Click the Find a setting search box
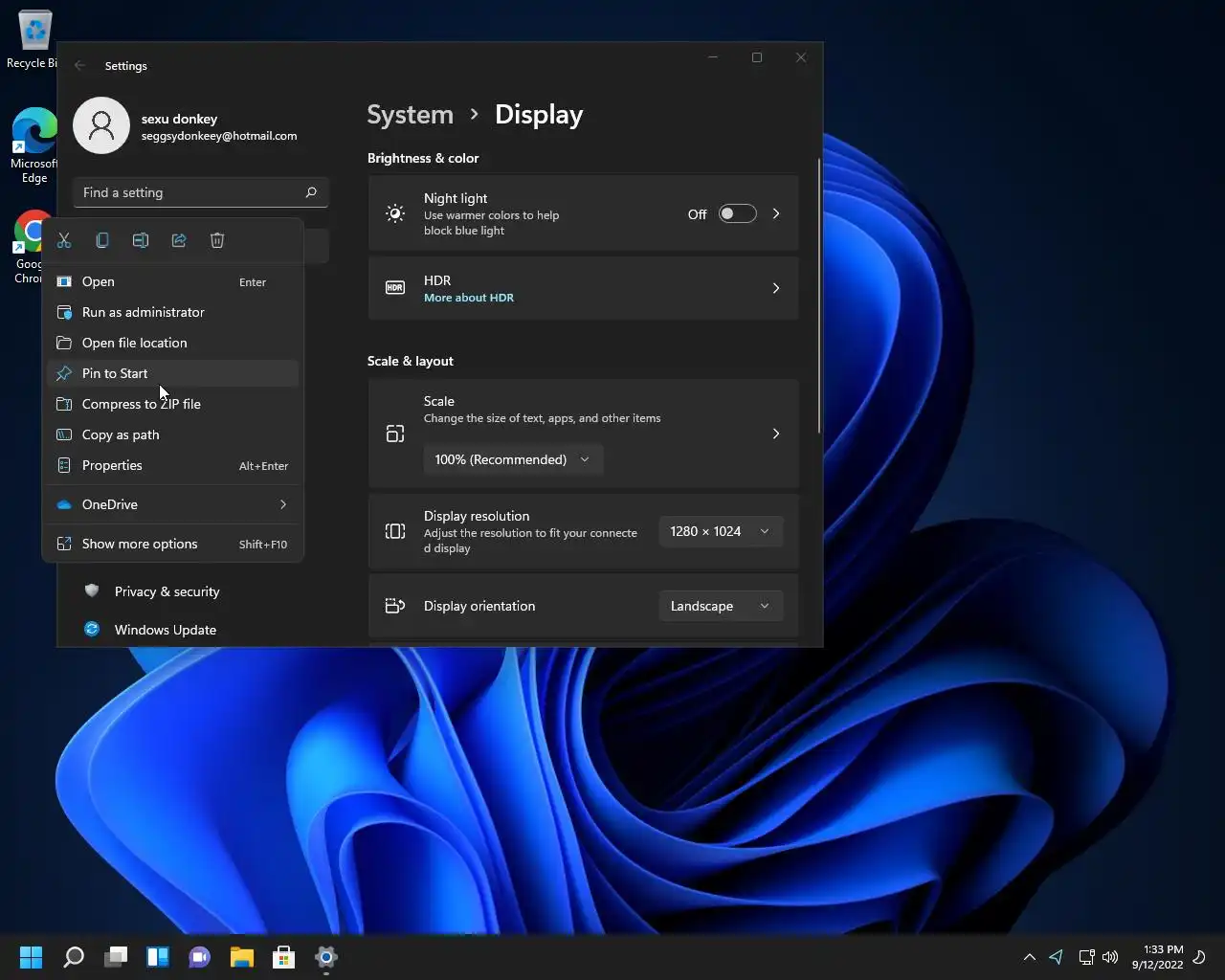This screenshot has height=980, width=1225. pos(201,192)
